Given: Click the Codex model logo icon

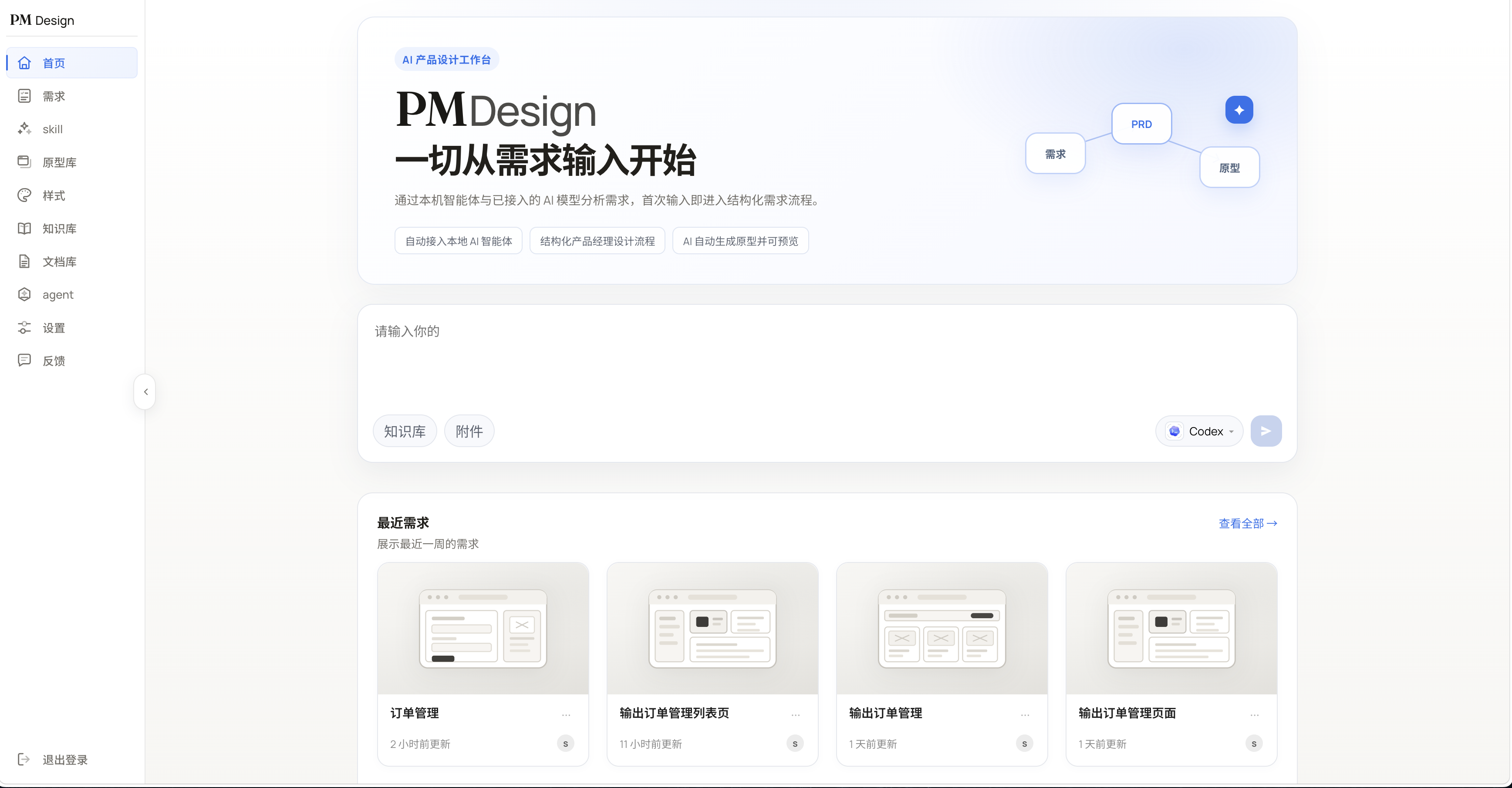Looking at the screenshot, I should pos(1174,431).
